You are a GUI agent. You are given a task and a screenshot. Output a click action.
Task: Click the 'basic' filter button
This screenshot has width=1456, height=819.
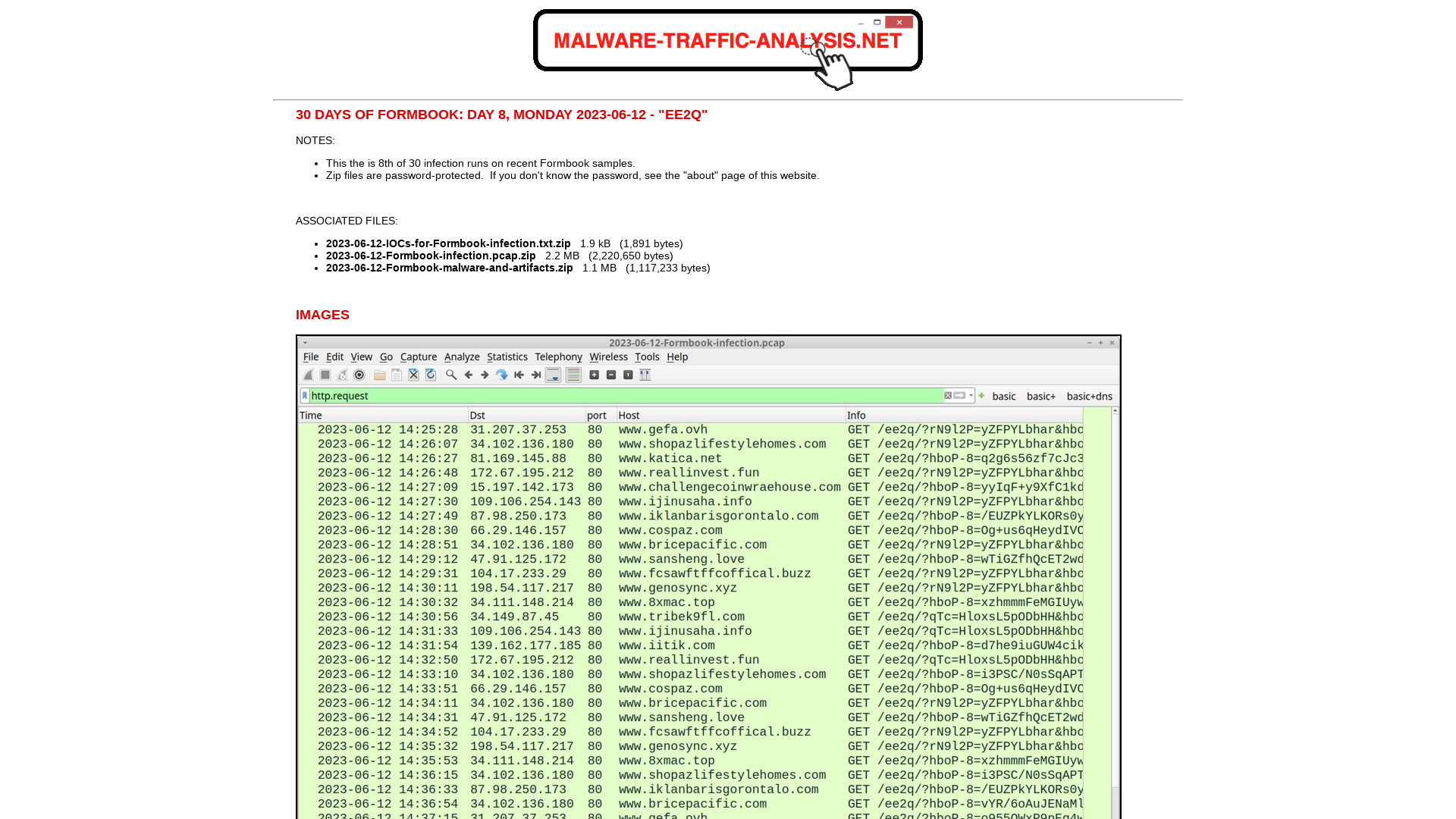(x=1004, y=397)
